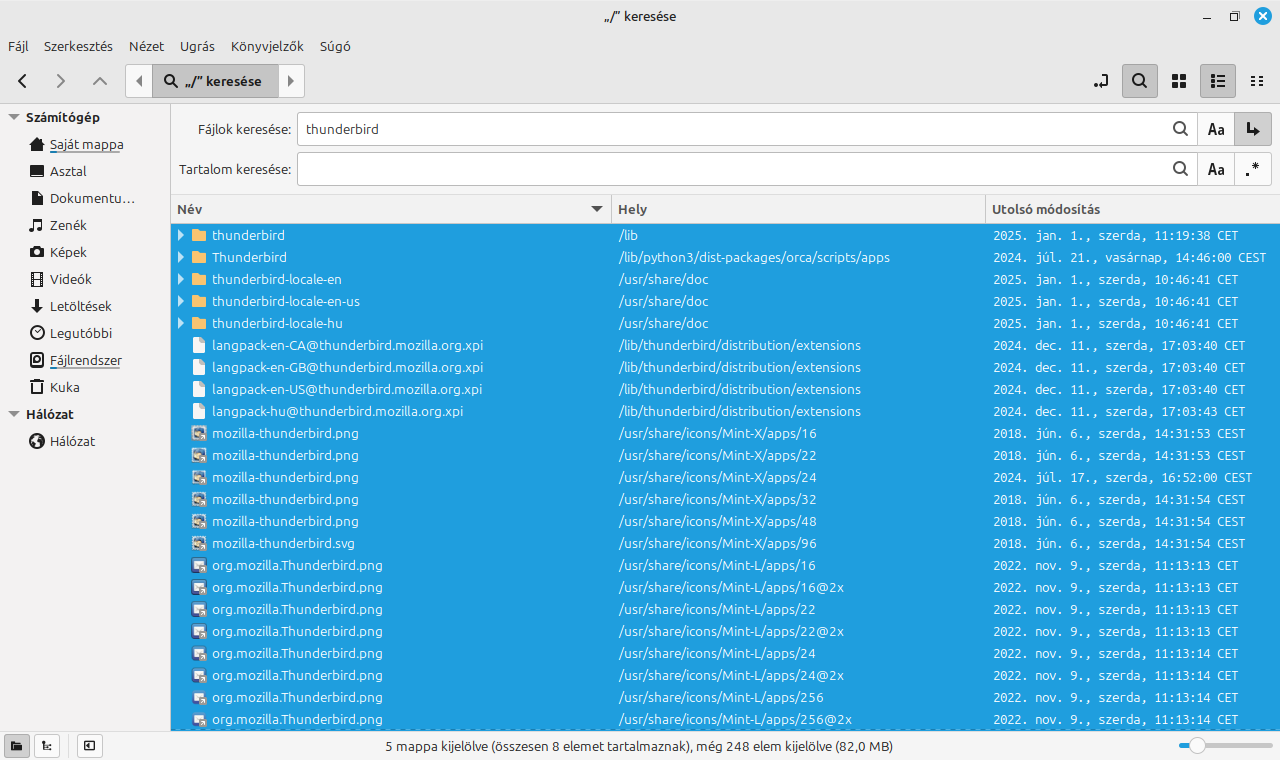Viewport: 1280px width, 760px height.
Task: Click the path bar right scroll arrow
Action: pyautogui.click(x=291, y=81)
